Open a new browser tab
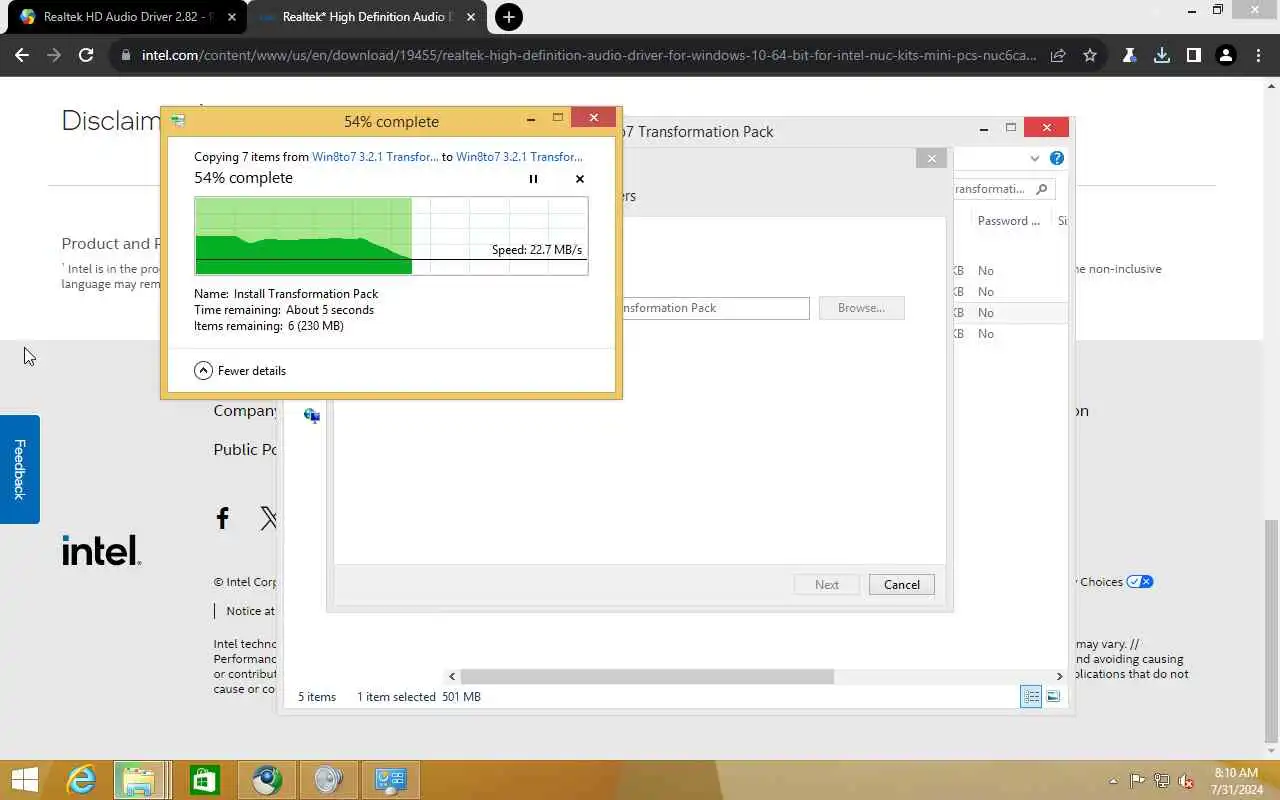Viewport: 1280px width, 800px height. click(509, 17)
